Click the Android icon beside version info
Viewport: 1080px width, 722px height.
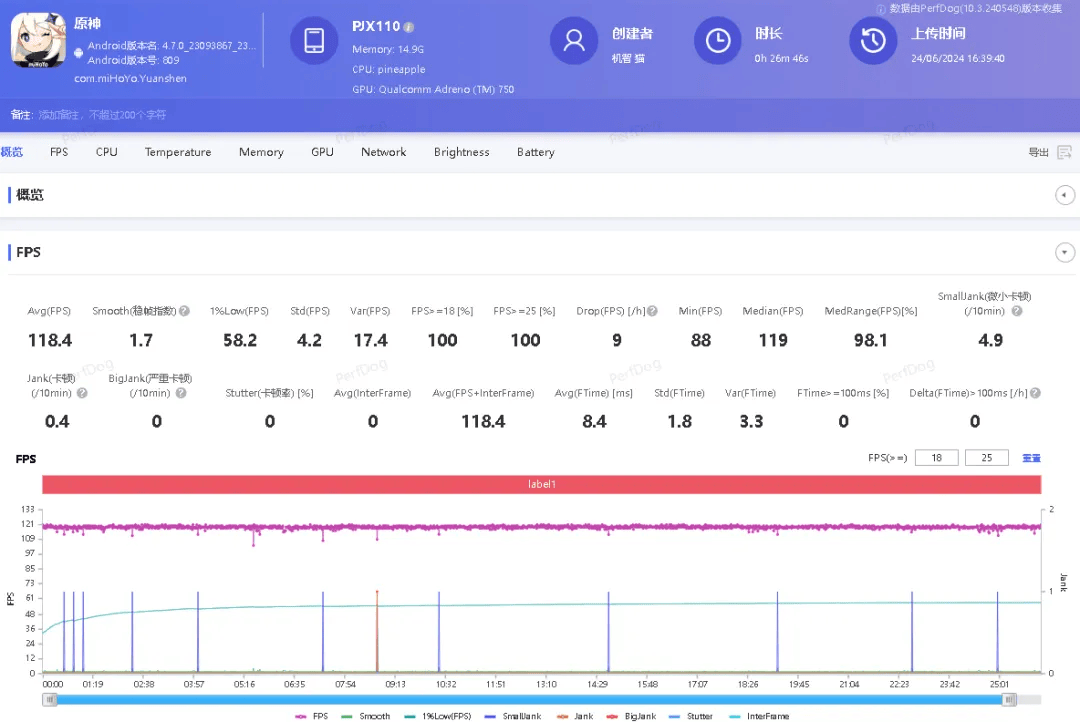point(79,52)
